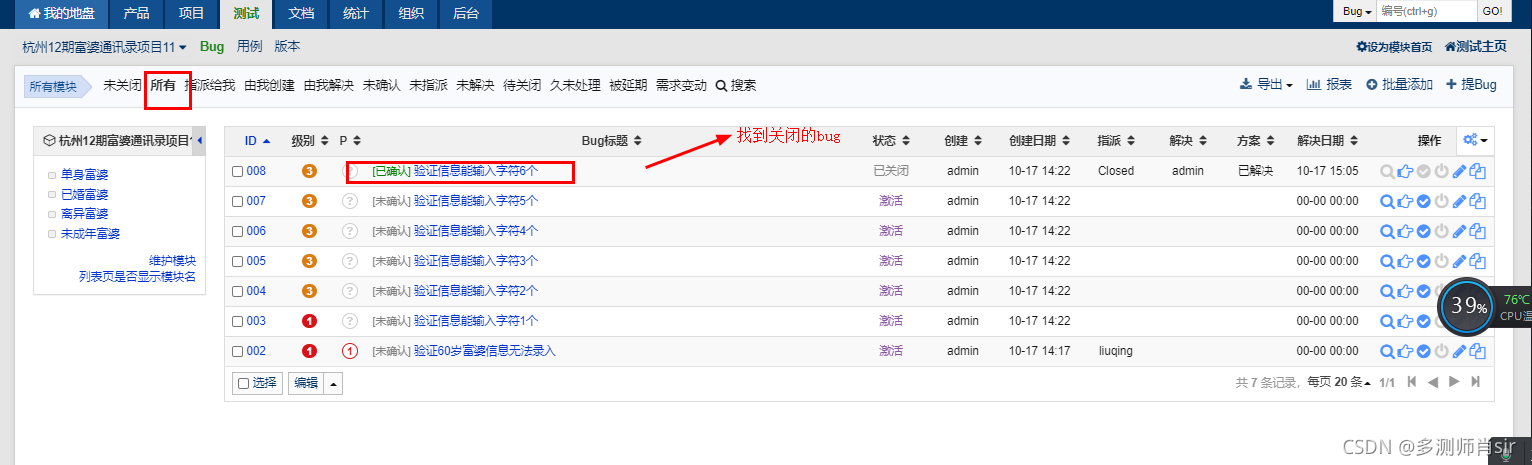Tick the checkbox for bug 005
This screenshot has height=465, width=1532.
238,261
